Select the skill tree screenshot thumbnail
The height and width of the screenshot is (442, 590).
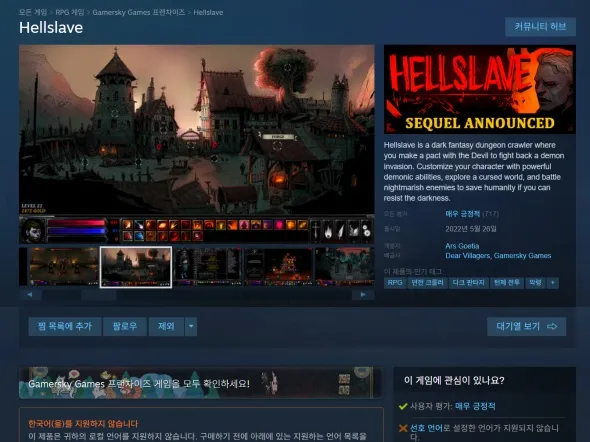278,267
